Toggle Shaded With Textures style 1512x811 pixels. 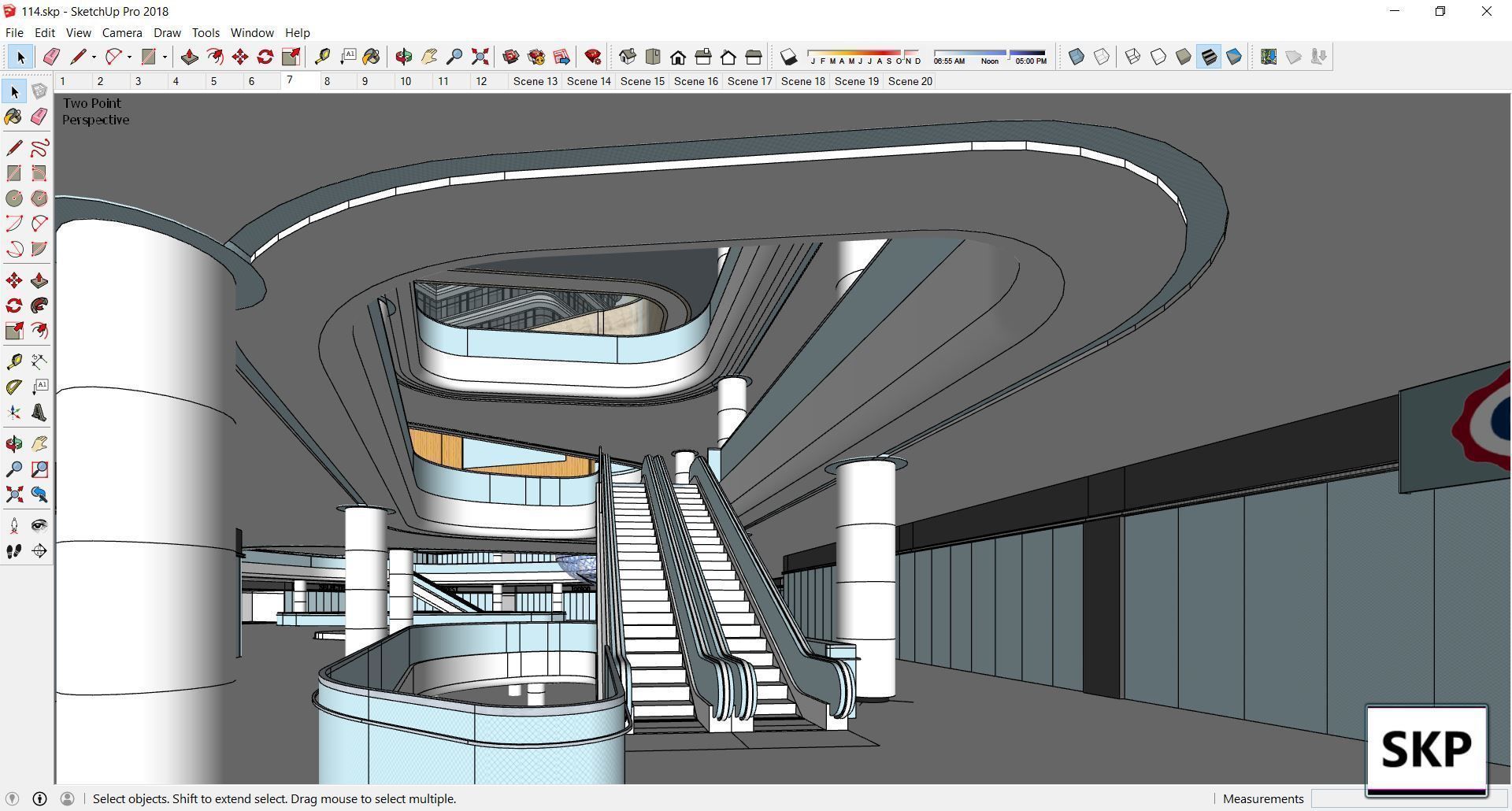point(1208,57)
